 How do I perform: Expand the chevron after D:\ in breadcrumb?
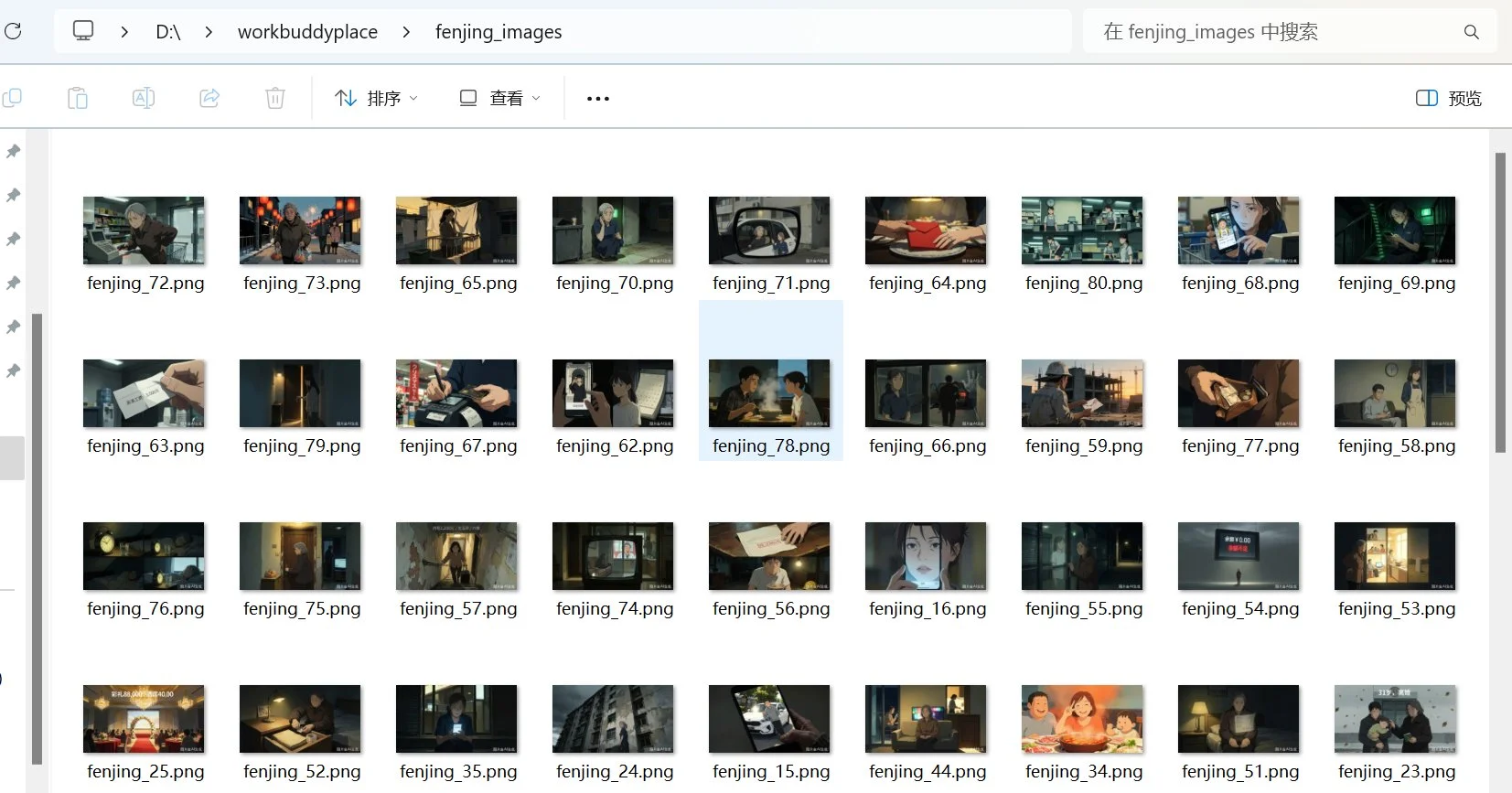point(209,32)
